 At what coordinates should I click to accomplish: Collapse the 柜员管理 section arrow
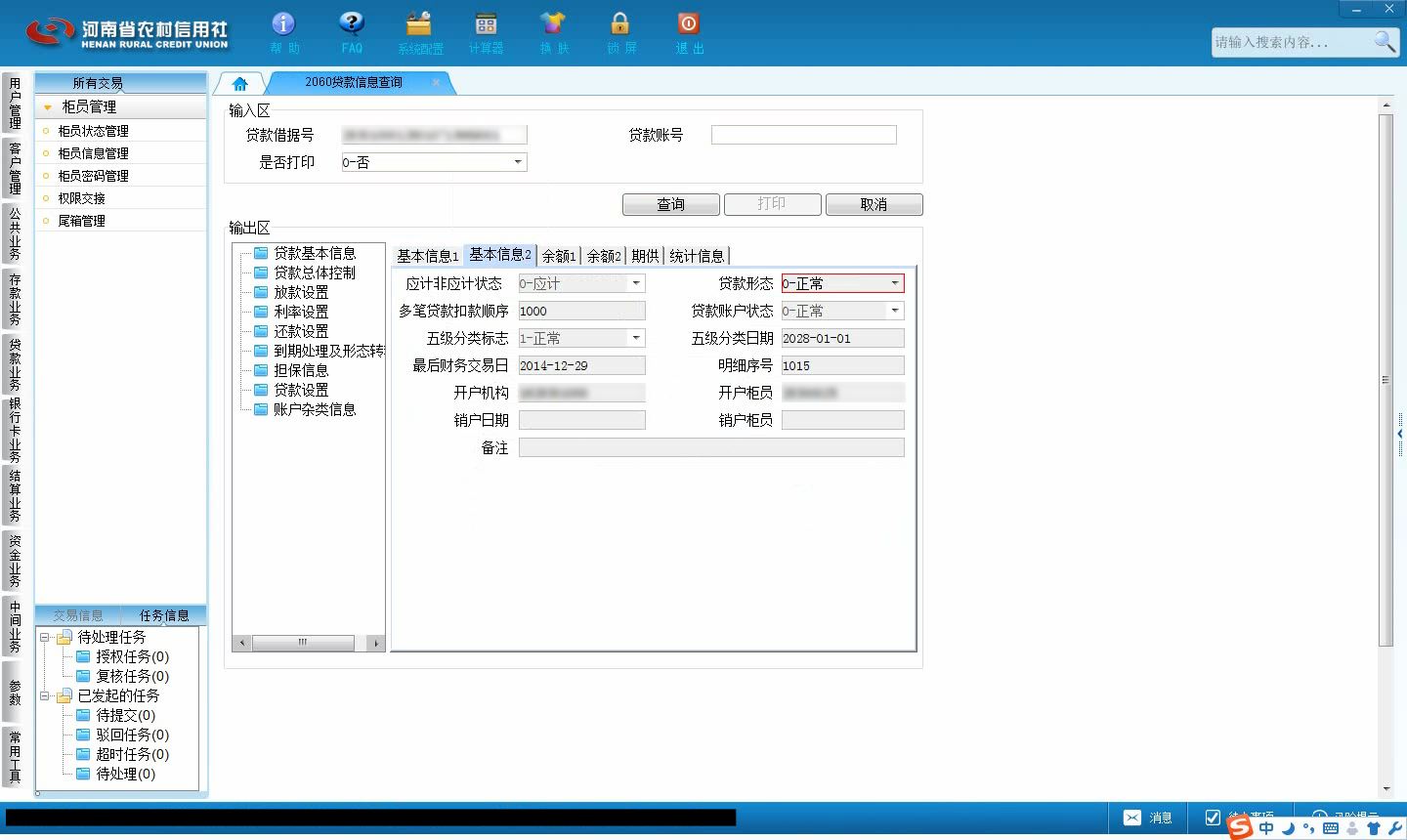(47, 107)
